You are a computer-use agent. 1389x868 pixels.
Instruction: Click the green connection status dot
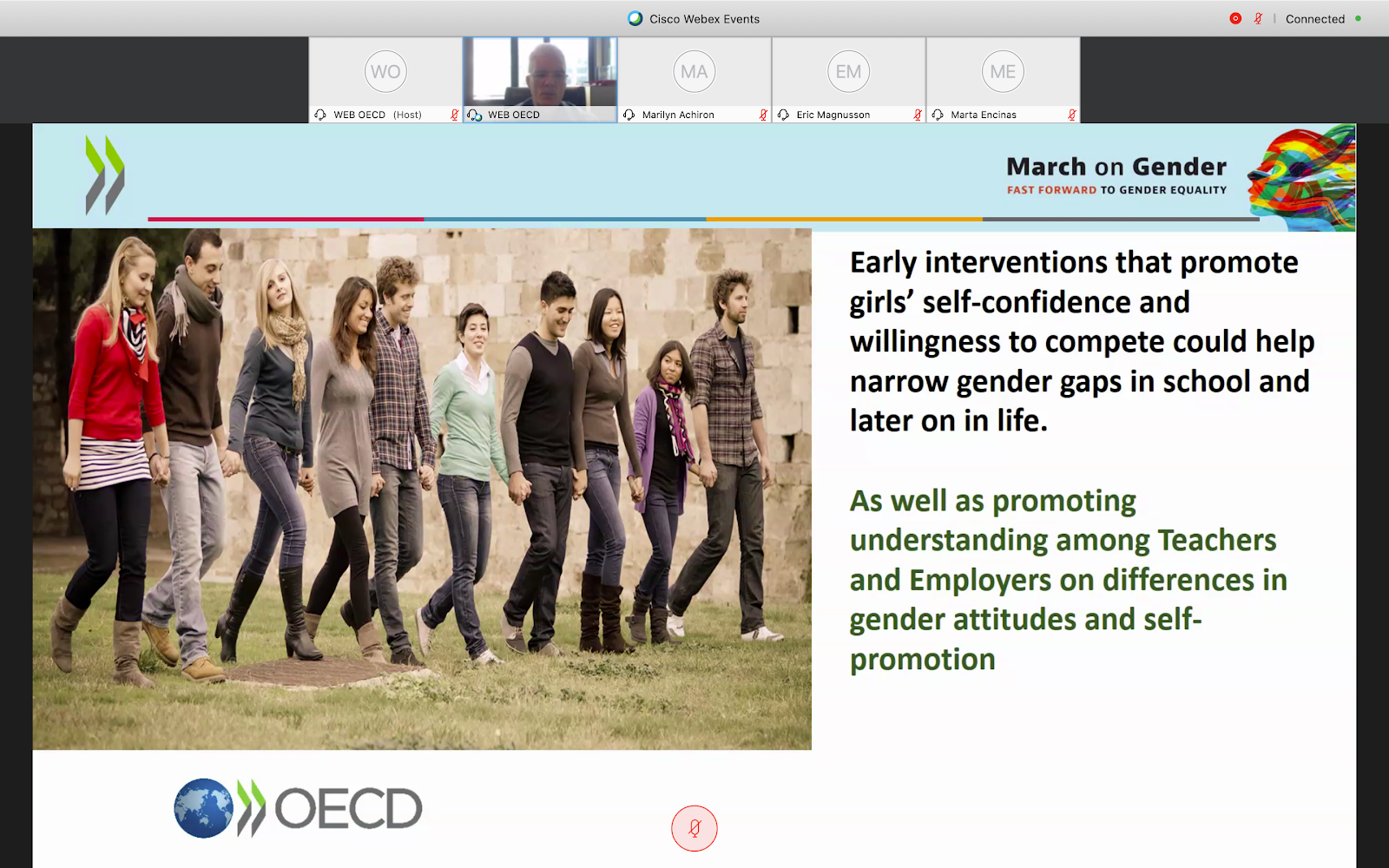[x=1358, y=18]
